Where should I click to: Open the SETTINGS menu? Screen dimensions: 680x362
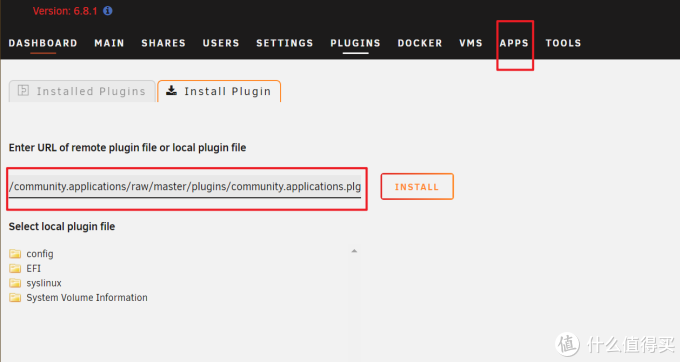284,43
